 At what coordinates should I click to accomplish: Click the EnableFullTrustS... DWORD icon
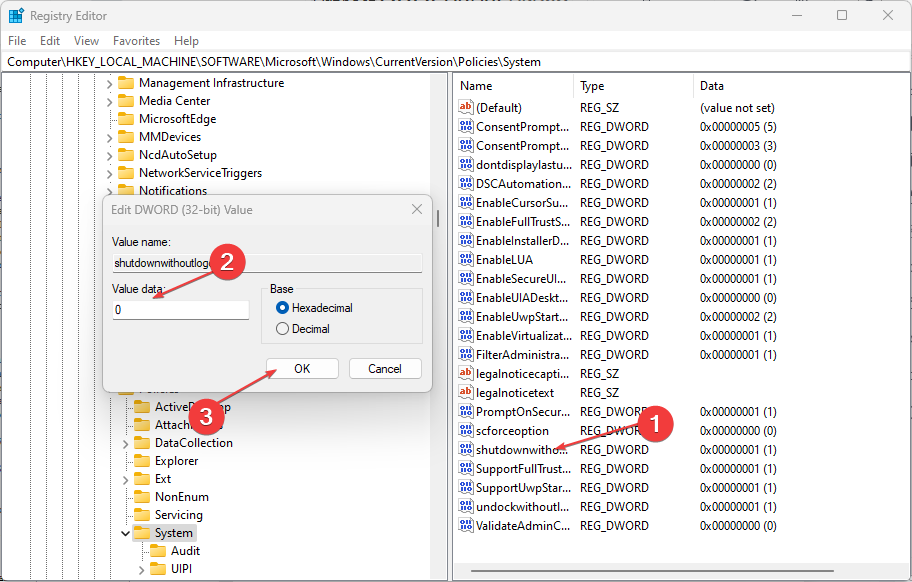[465, 221]
